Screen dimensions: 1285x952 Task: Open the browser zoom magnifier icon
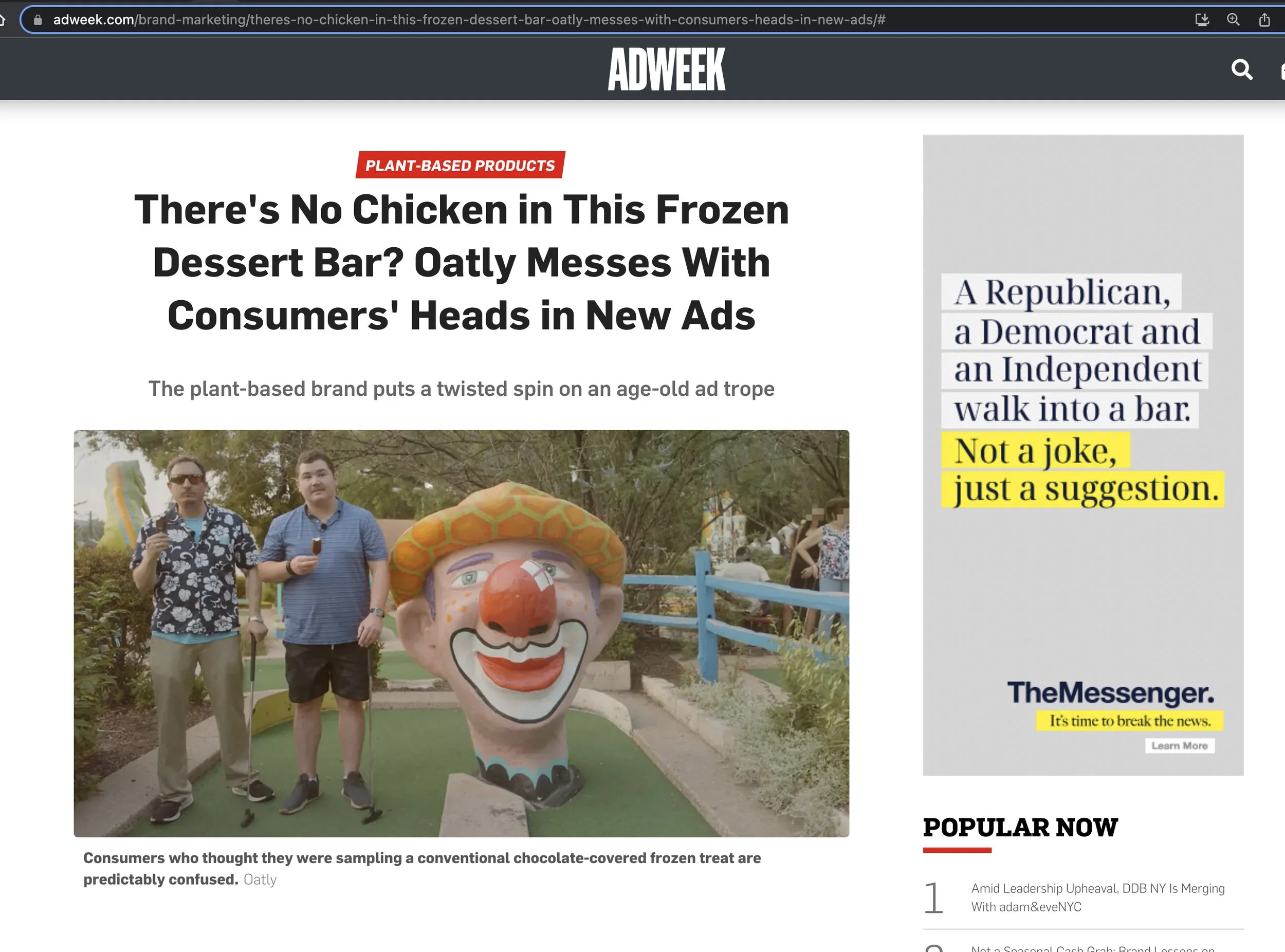coord(1233,20)
